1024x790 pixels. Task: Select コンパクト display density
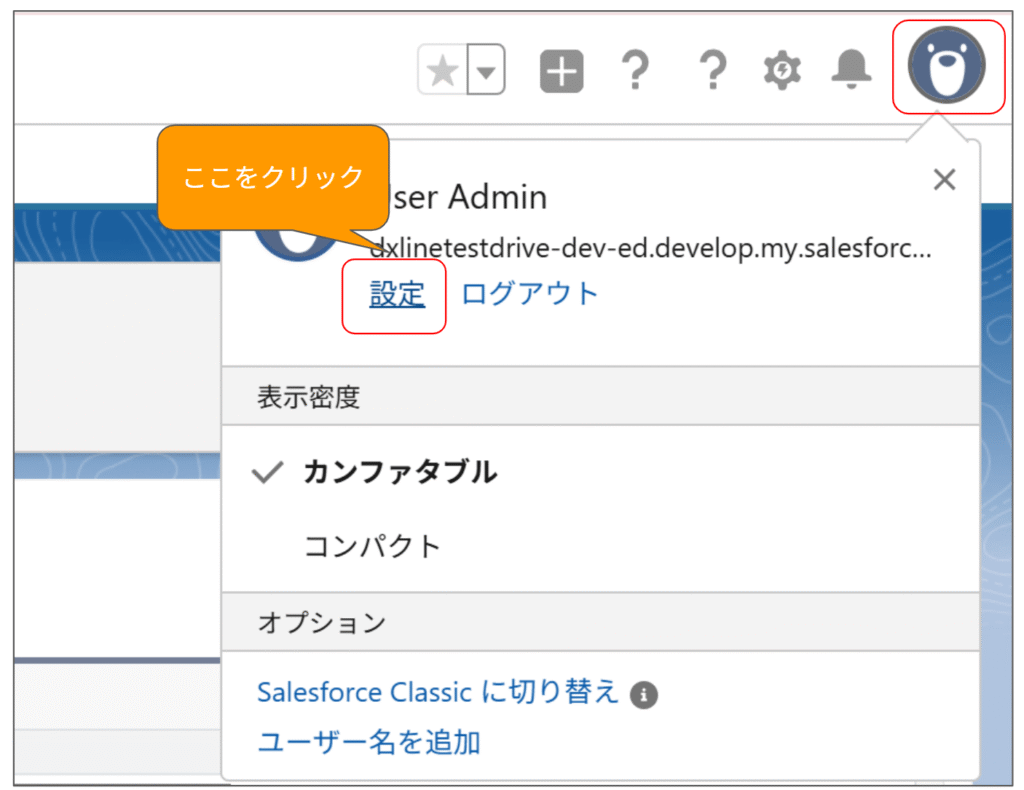tap(372, 547)
